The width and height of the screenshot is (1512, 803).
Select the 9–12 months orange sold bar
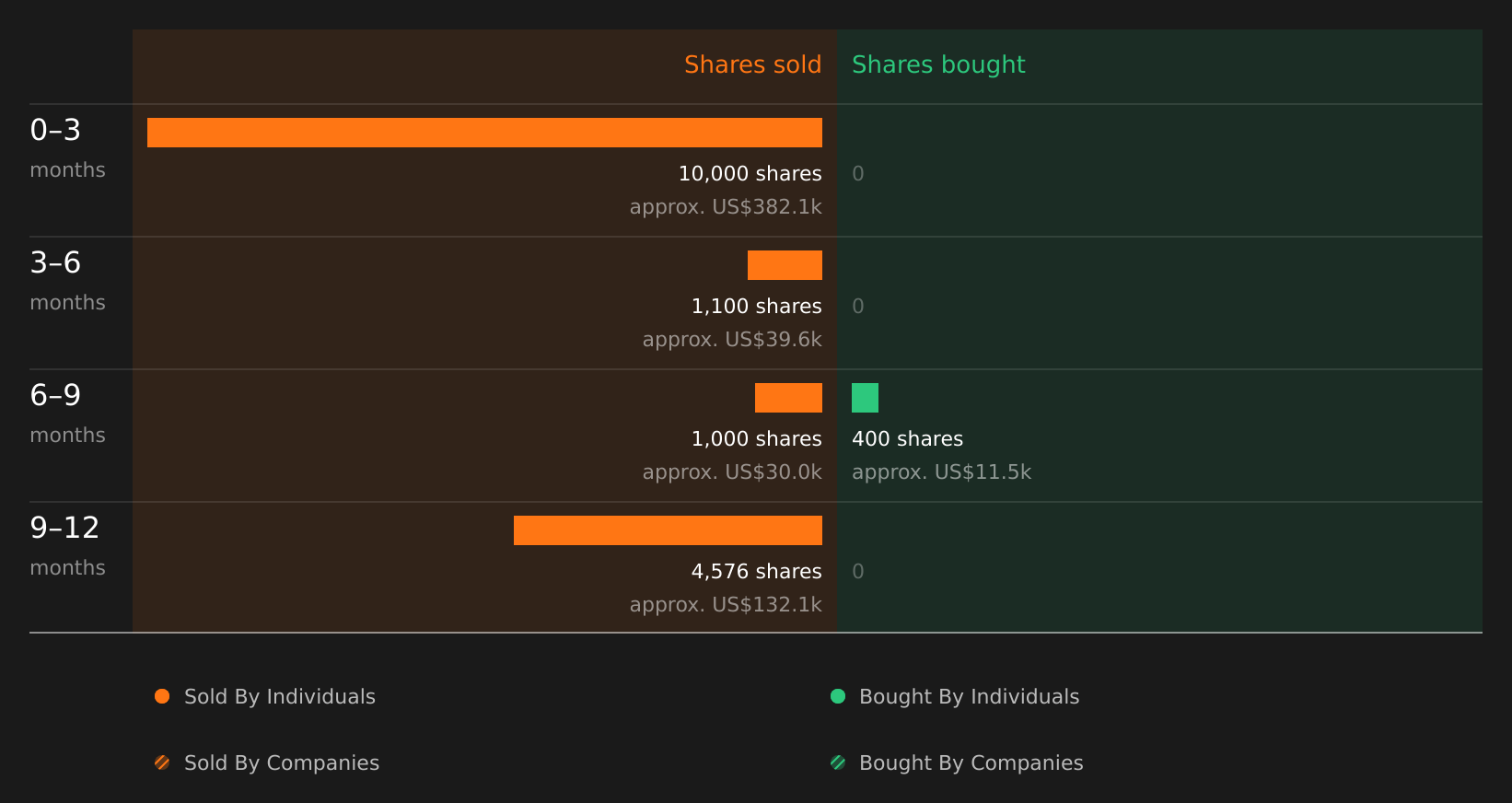tap(668, 530)
